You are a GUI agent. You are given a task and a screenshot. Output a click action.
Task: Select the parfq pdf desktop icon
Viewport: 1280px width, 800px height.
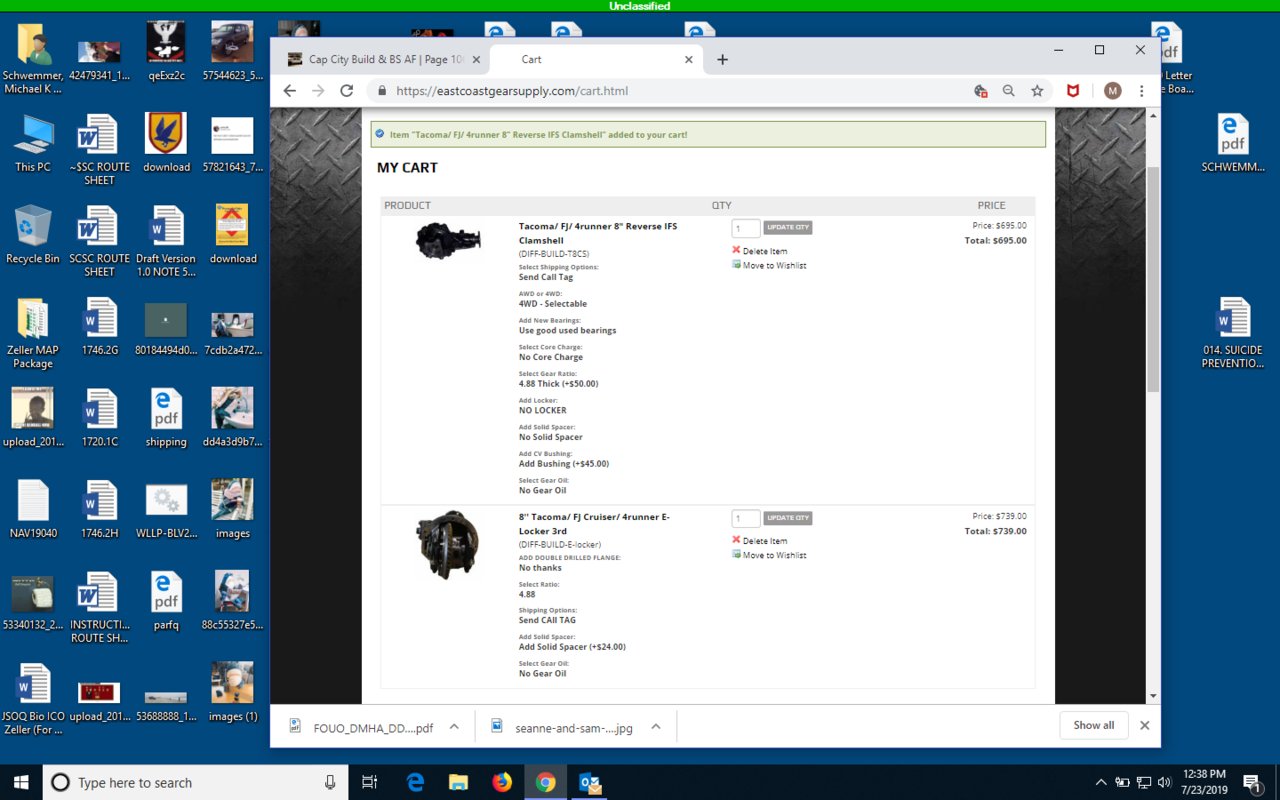coord(166,601)
